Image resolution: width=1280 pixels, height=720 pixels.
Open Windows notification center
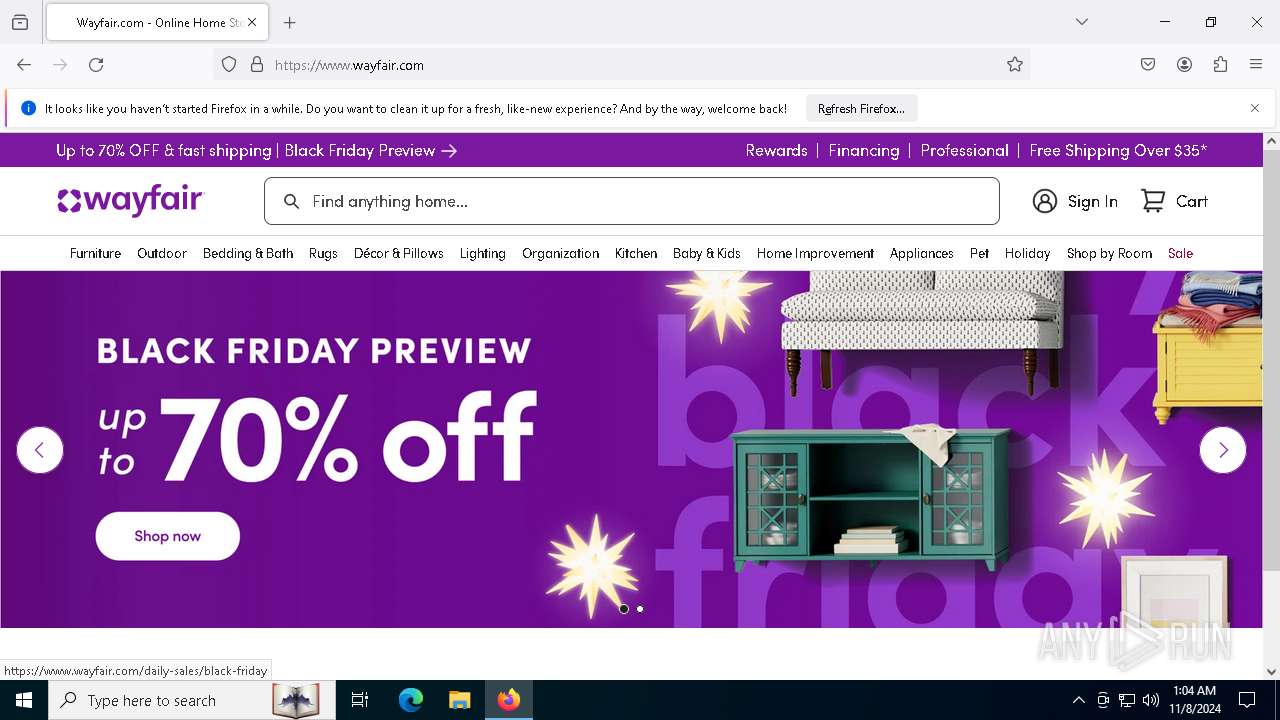coord(1247,700)
